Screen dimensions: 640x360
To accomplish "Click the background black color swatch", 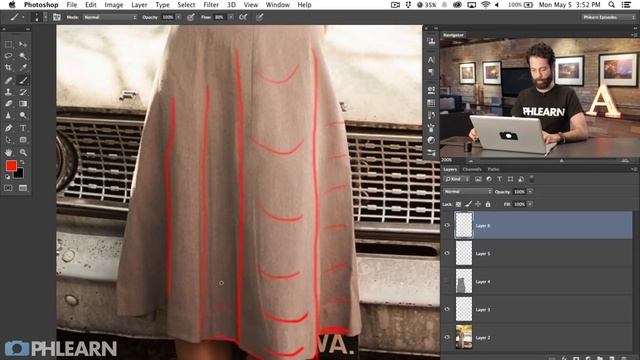I will coord(20,174).
